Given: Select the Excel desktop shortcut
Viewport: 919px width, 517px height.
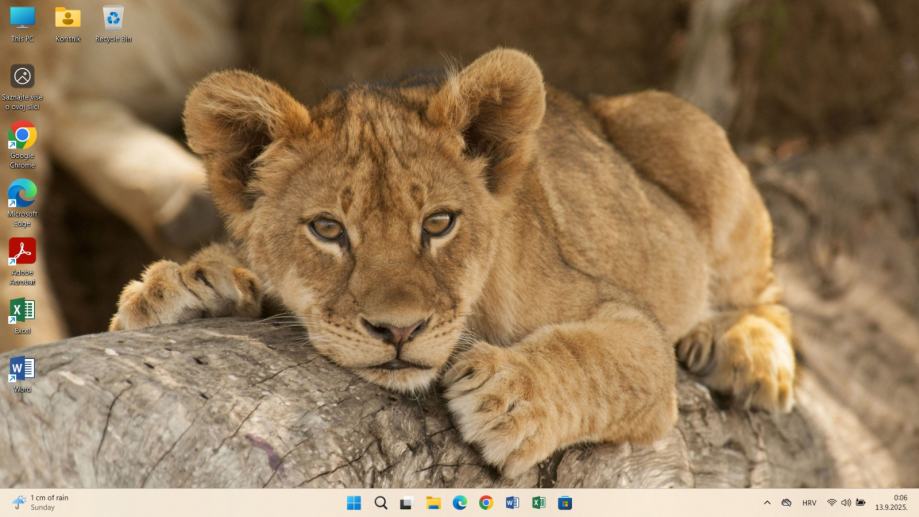Looking at the screenshot, I should pyautogui.click(x=22, y=315).
